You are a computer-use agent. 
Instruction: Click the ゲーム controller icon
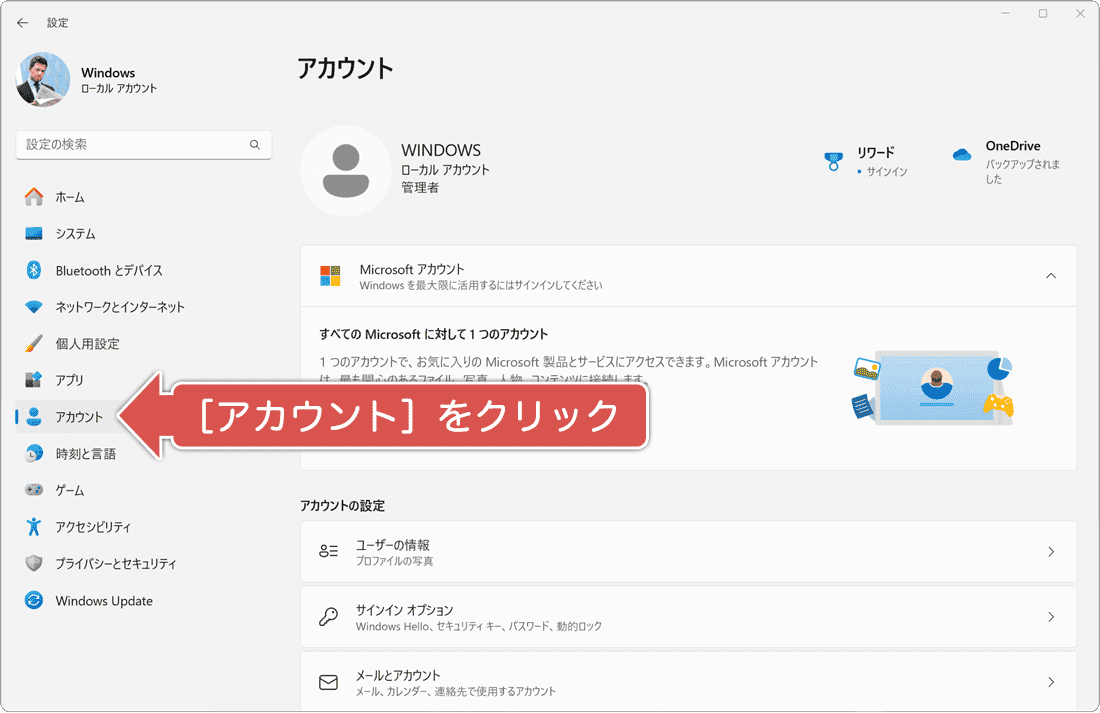[x=34, y=490]
